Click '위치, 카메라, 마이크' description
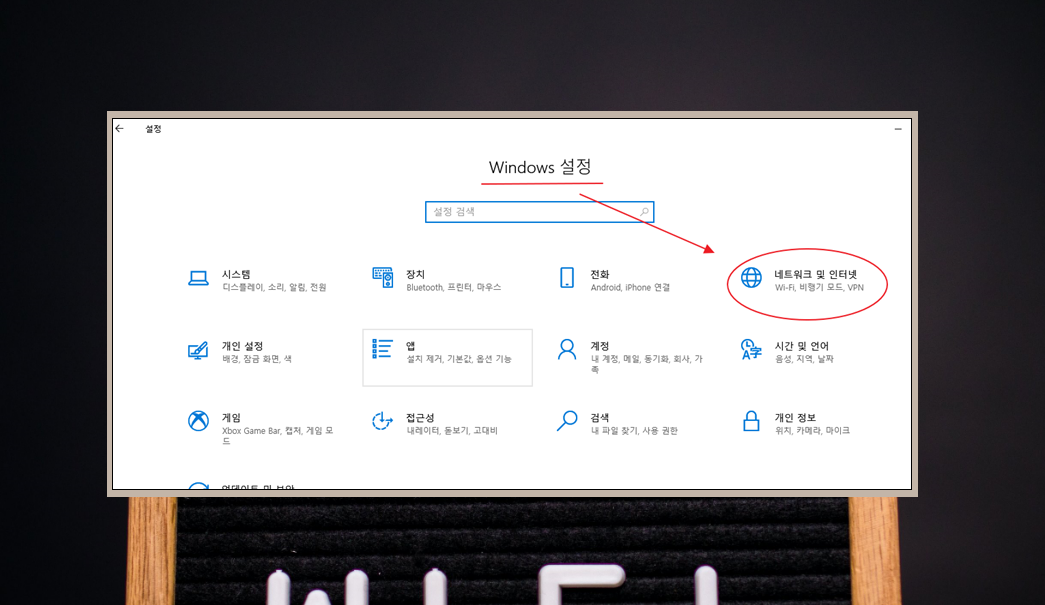This screenshot has height=605, width=1045. (x=812, y=431)
